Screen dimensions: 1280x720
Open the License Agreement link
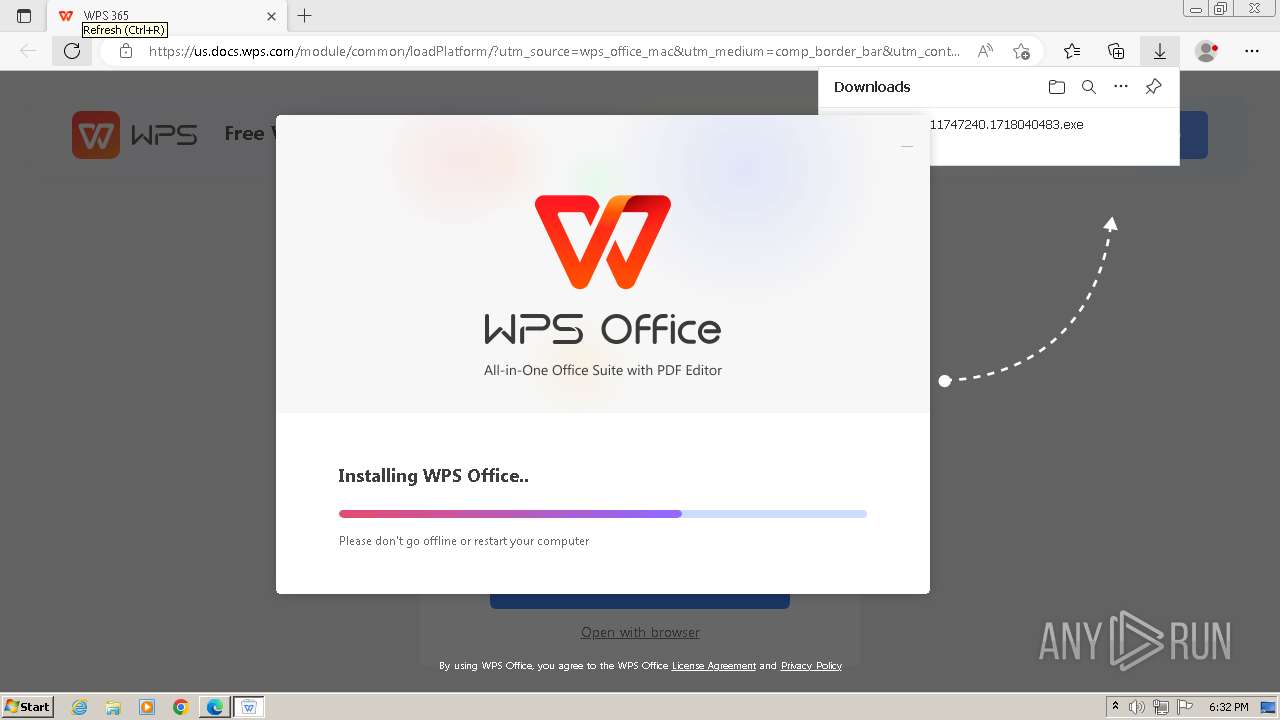coord(714,666)
